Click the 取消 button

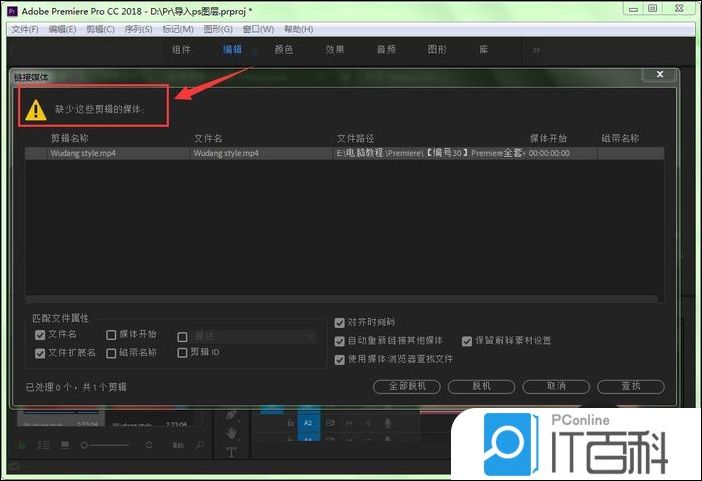pos(556,386)
